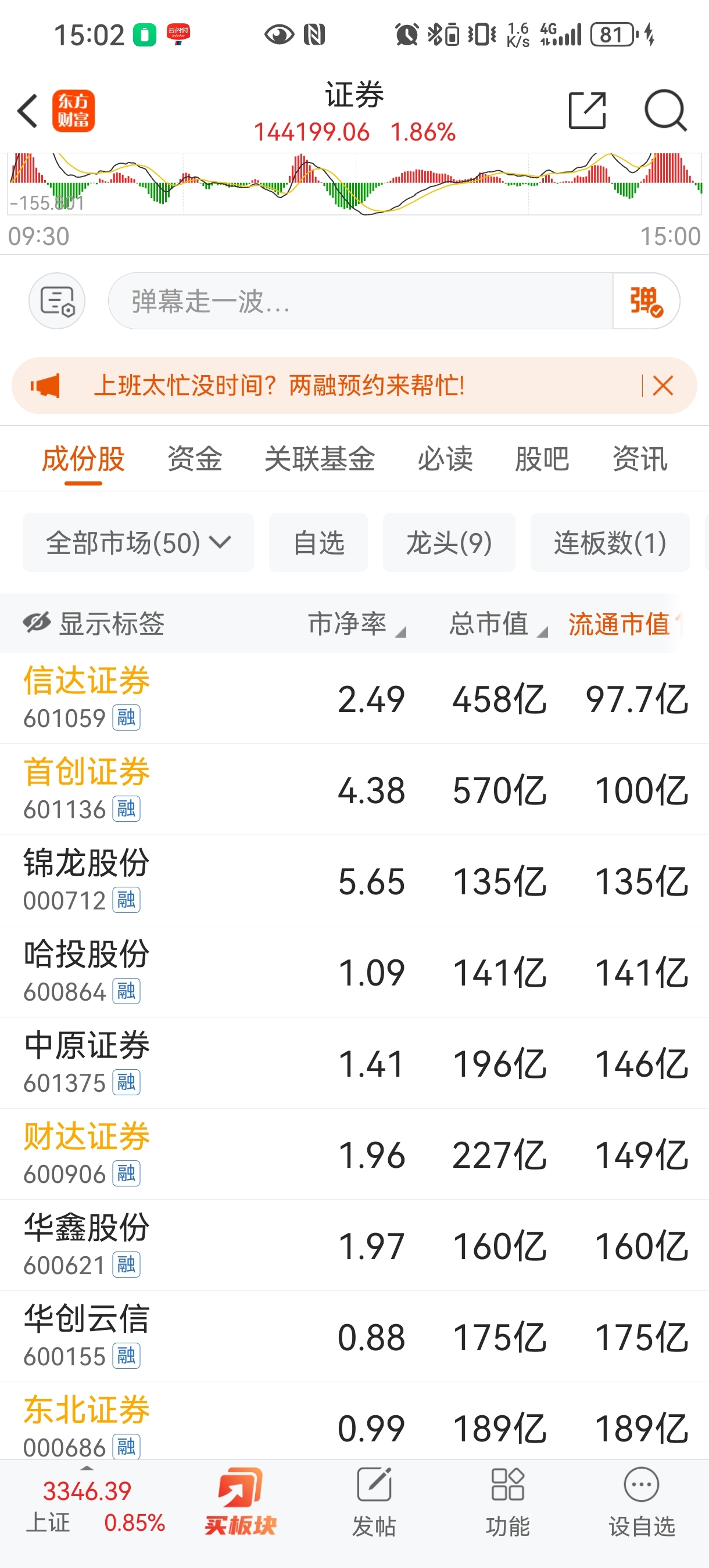Select the 连板数(1) filter button
709x1568 pixels.
pyautogui.click(x=610, y=542)
